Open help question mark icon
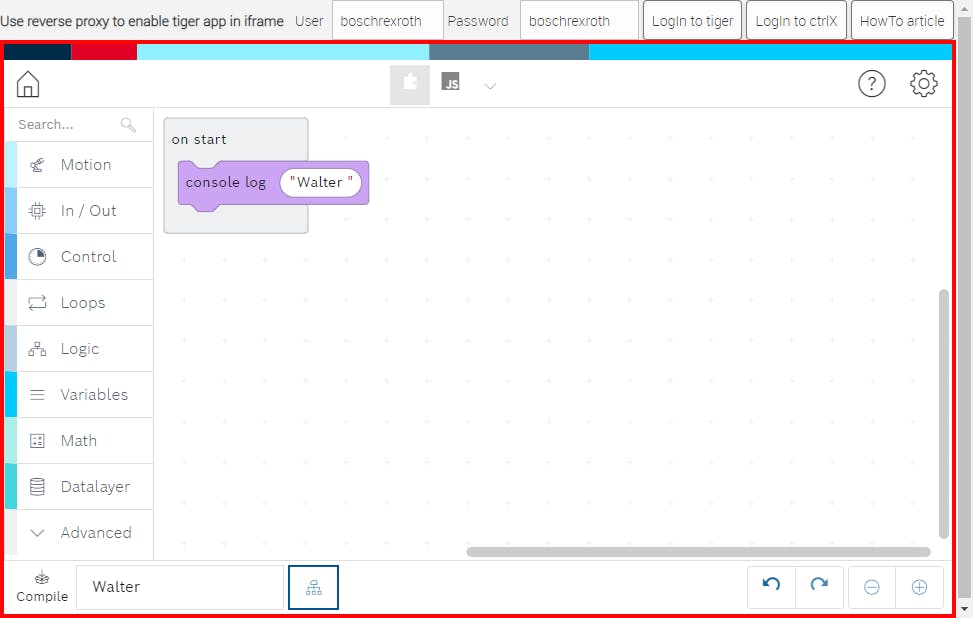Screen dimensions: 973x618 pyautogui.click(x=872, y=84)
